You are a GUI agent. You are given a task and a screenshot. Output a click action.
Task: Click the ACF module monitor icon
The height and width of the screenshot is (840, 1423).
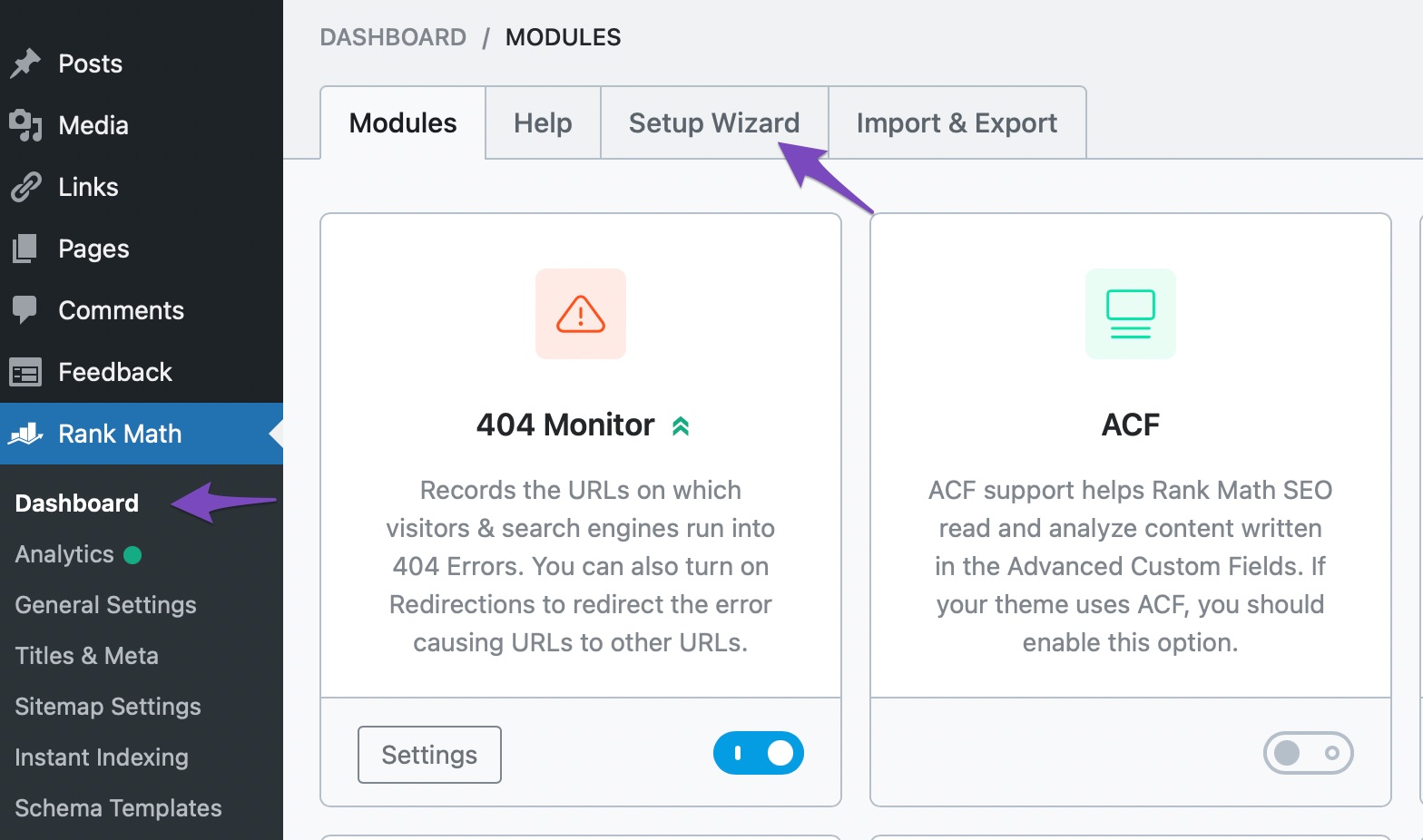1130,314
